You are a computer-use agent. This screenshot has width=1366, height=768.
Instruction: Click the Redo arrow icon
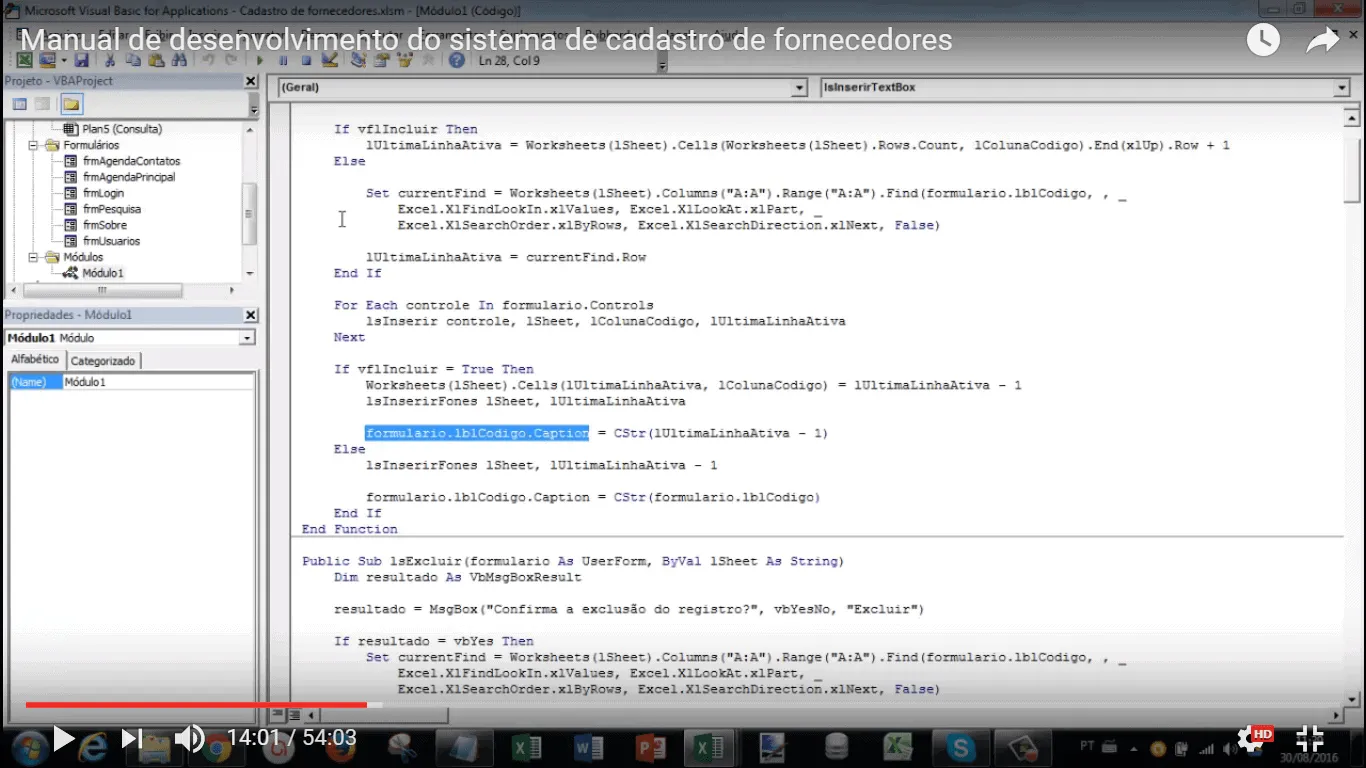pyautogui.click(x=231, y=61)
